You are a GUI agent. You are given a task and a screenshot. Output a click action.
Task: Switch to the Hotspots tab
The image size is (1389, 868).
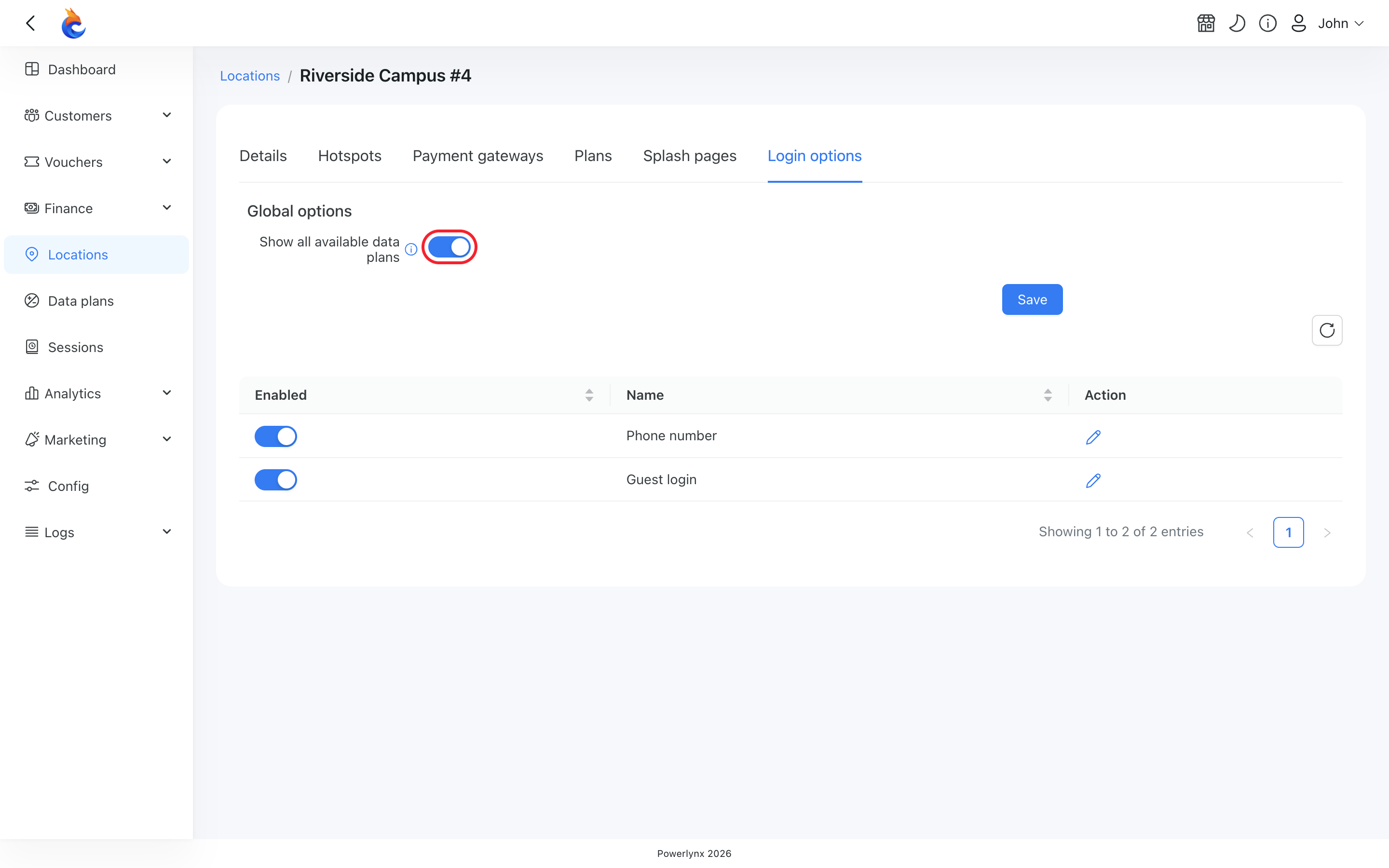(x=350, y=156)
